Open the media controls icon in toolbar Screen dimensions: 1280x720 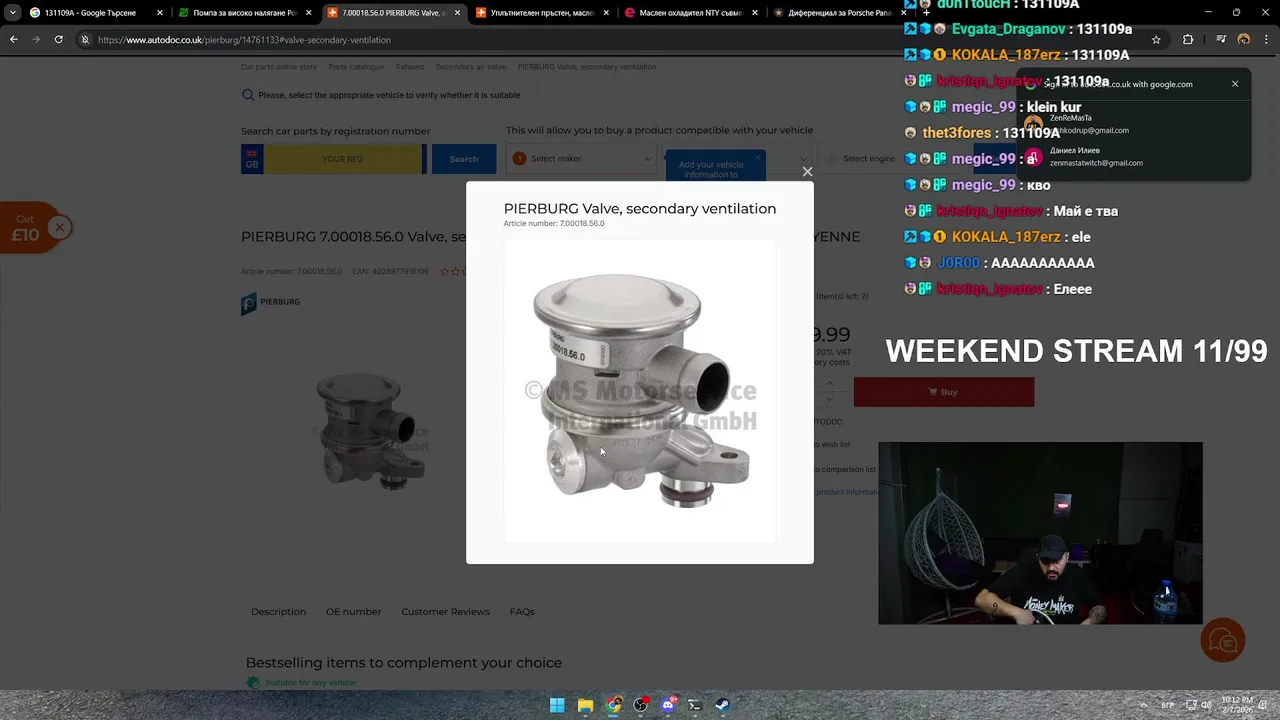pyautogui.click(x=1221, y=39)
